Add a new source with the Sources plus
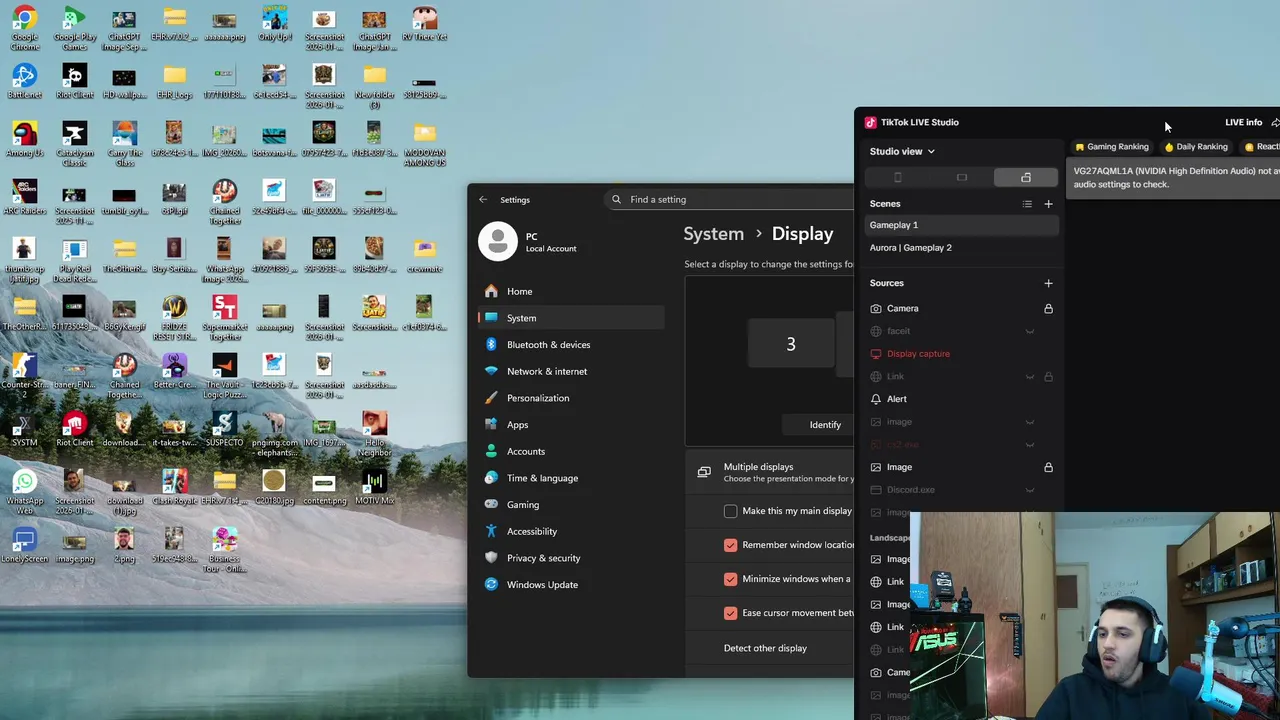This screenshot has width=1280, height=720. click(1048, 283)
